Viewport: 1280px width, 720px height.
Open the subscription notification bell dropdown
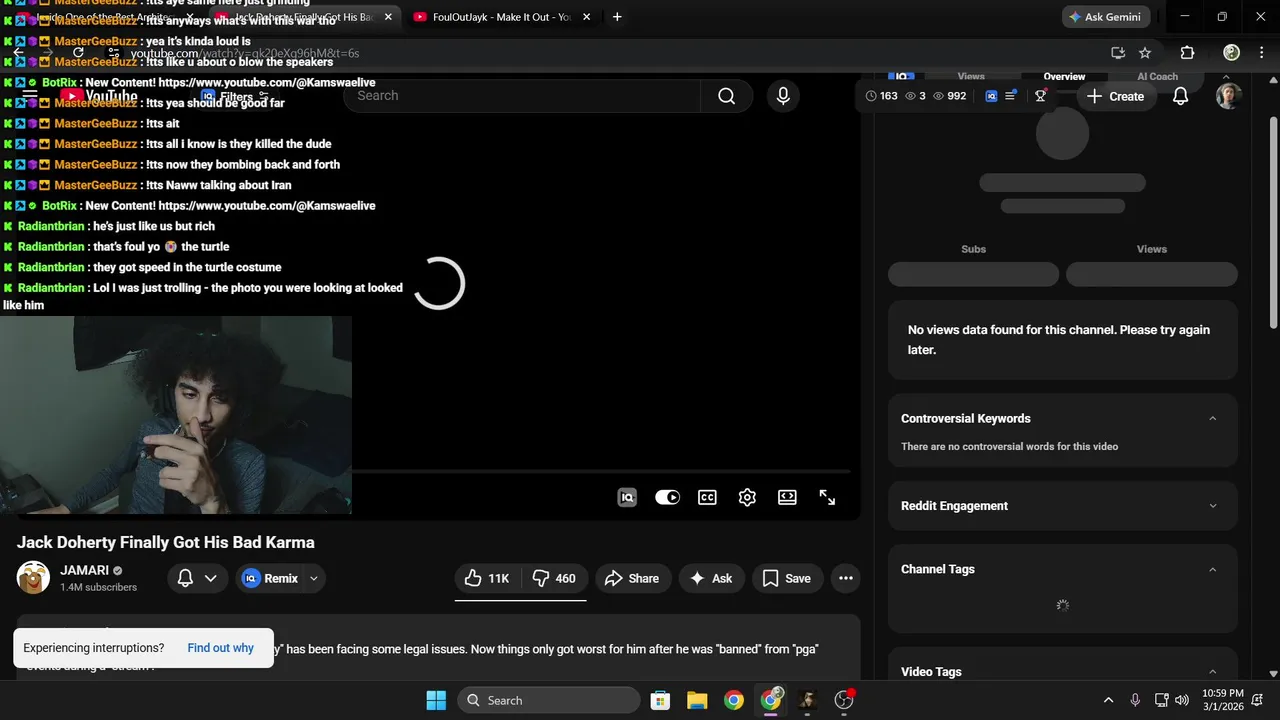coord(197,578)
